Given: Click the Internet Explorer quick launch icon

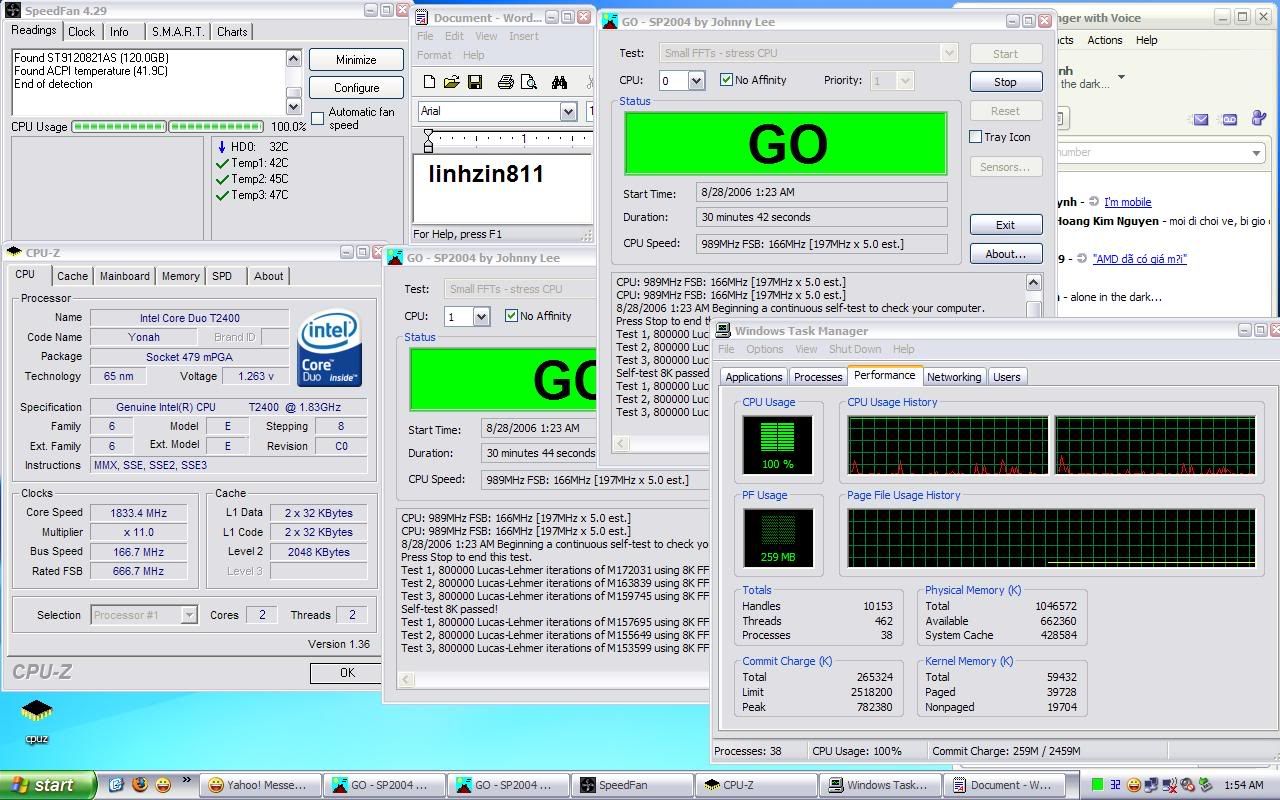Looking at the screenshot, I should click(x=116, y=785).
